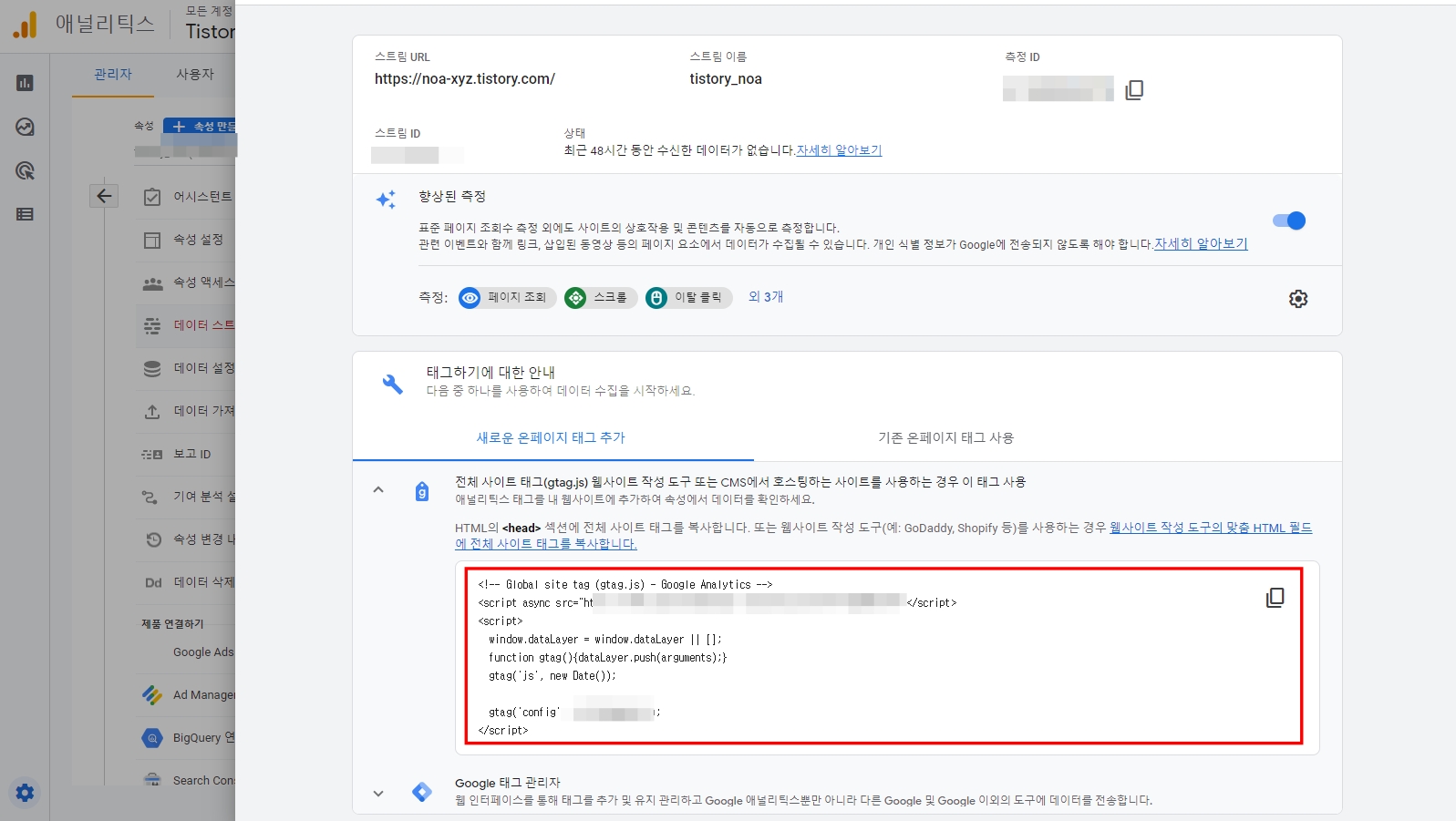
Task: Click 자세히 알아보기 link next to status
Action: [839, 150]
